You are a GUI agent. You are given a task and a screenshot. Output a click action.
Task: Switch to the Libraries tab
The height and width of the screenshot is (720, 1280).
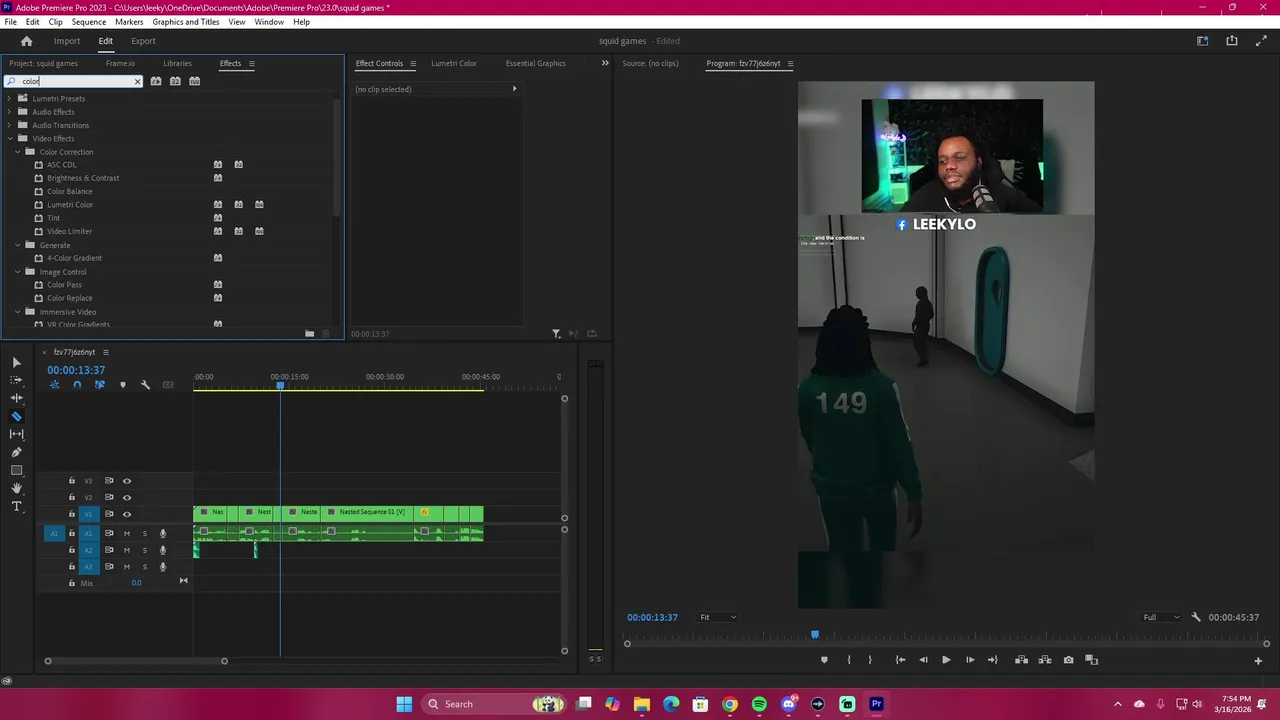click(177, 63)
